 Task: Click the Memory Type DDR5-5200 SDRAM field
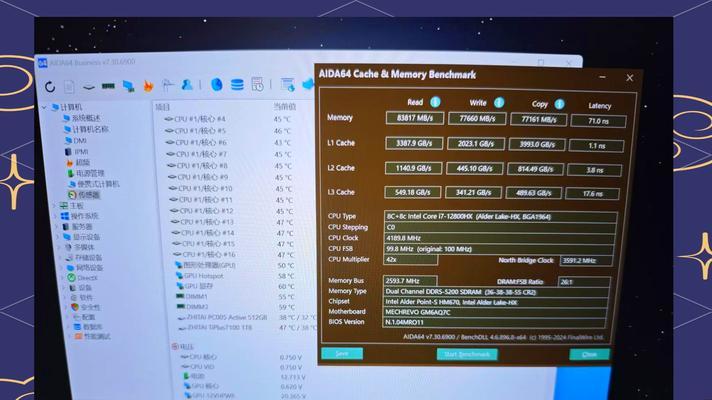pos(495,292)
